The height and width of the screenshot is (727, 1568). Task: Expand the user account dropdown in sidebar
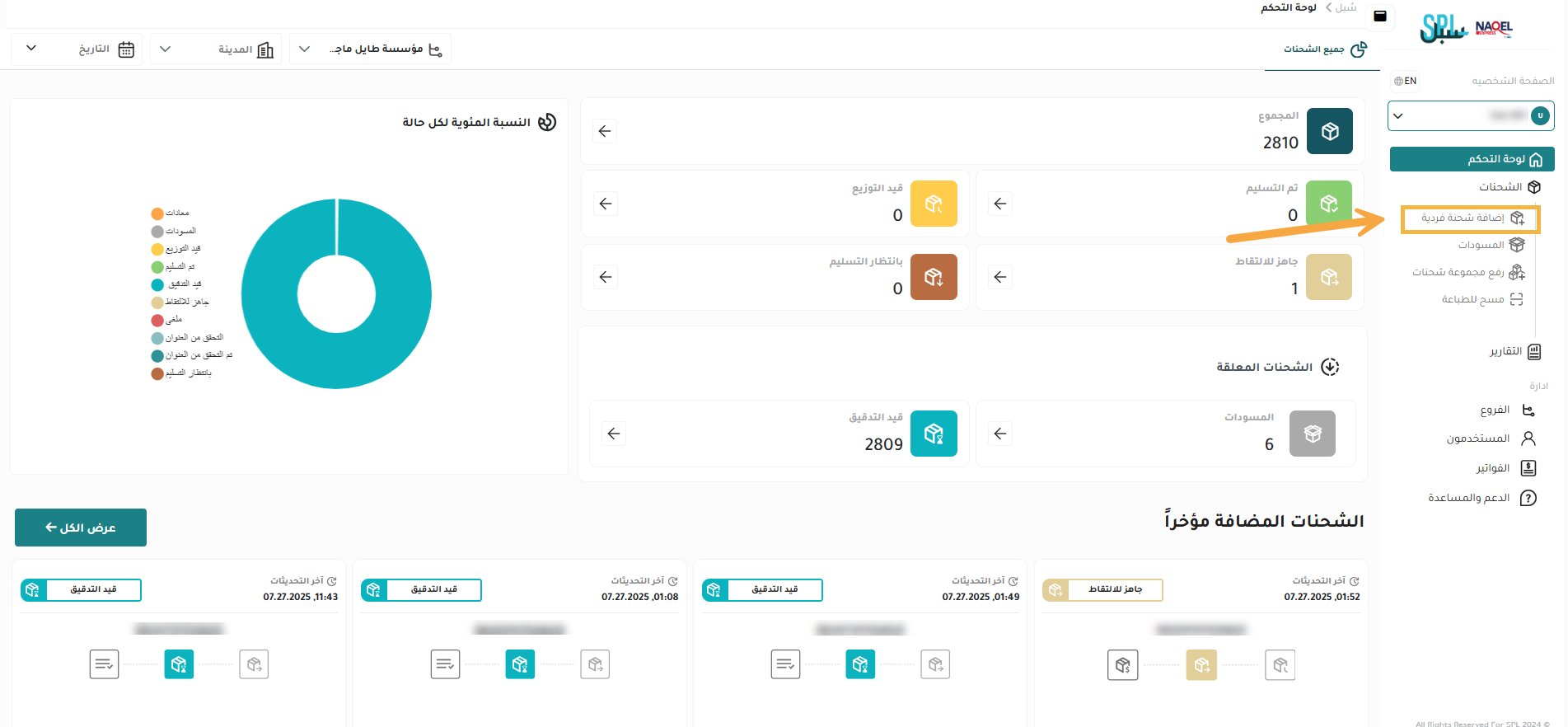click(x=1470, y=116)
